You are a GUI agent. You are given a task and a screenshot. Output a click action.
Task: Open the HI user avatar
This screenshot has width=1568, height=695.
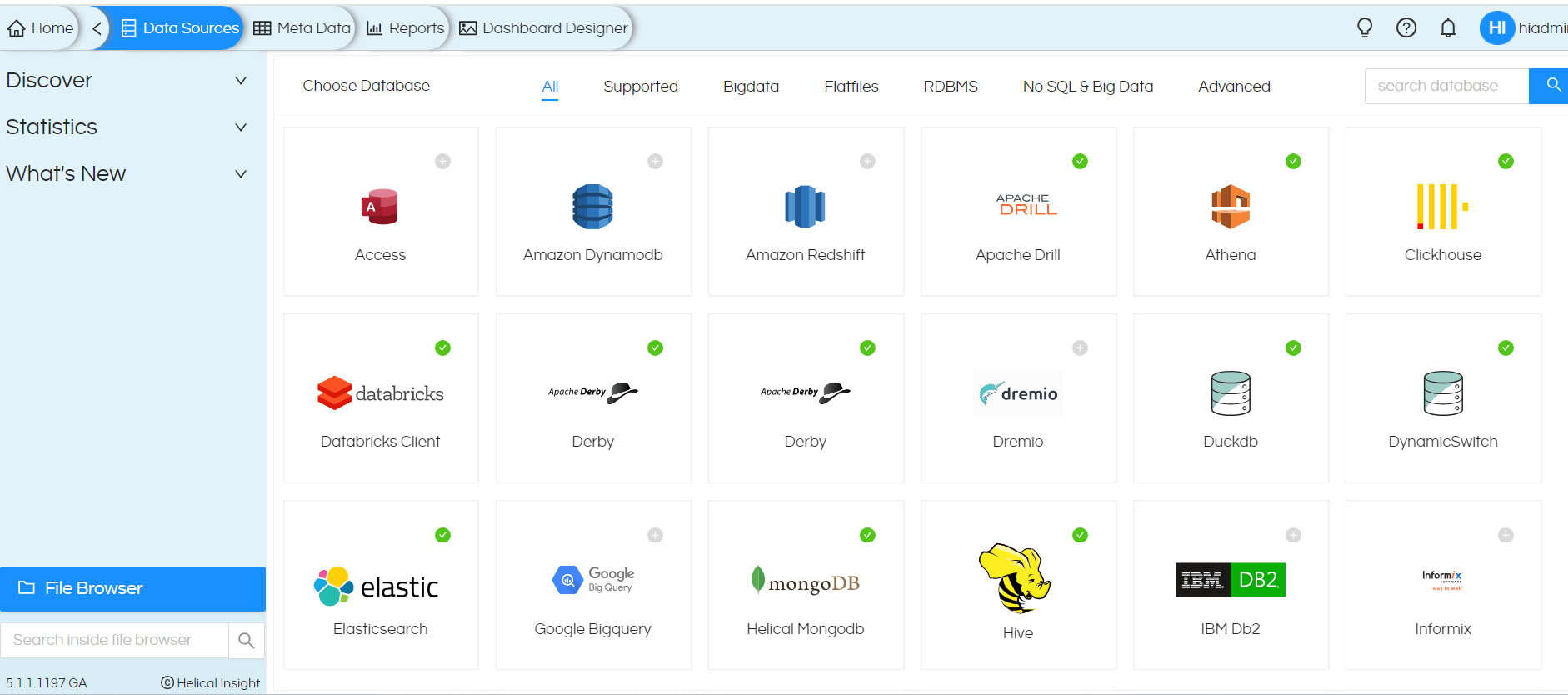pyautogui.click(x=1497, y=28)
